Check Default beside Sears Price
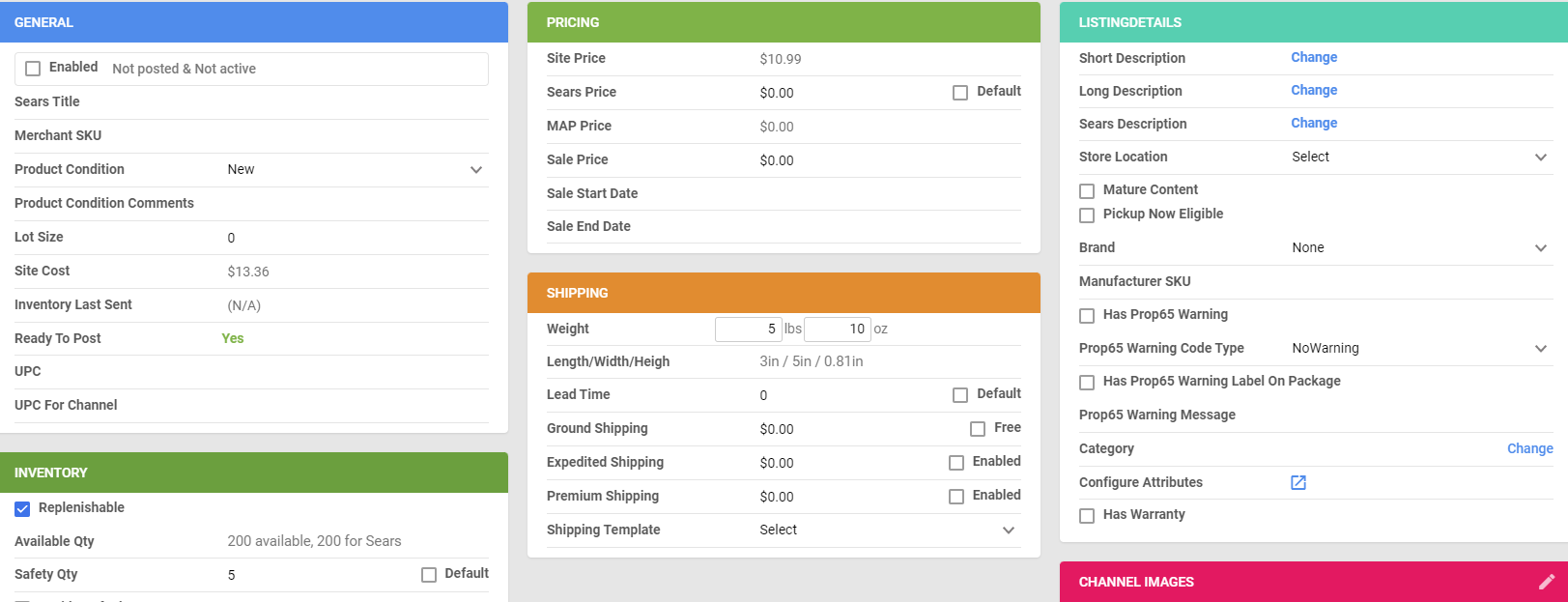This screenshot has height=602, width=1568. (x=960, y=93)
